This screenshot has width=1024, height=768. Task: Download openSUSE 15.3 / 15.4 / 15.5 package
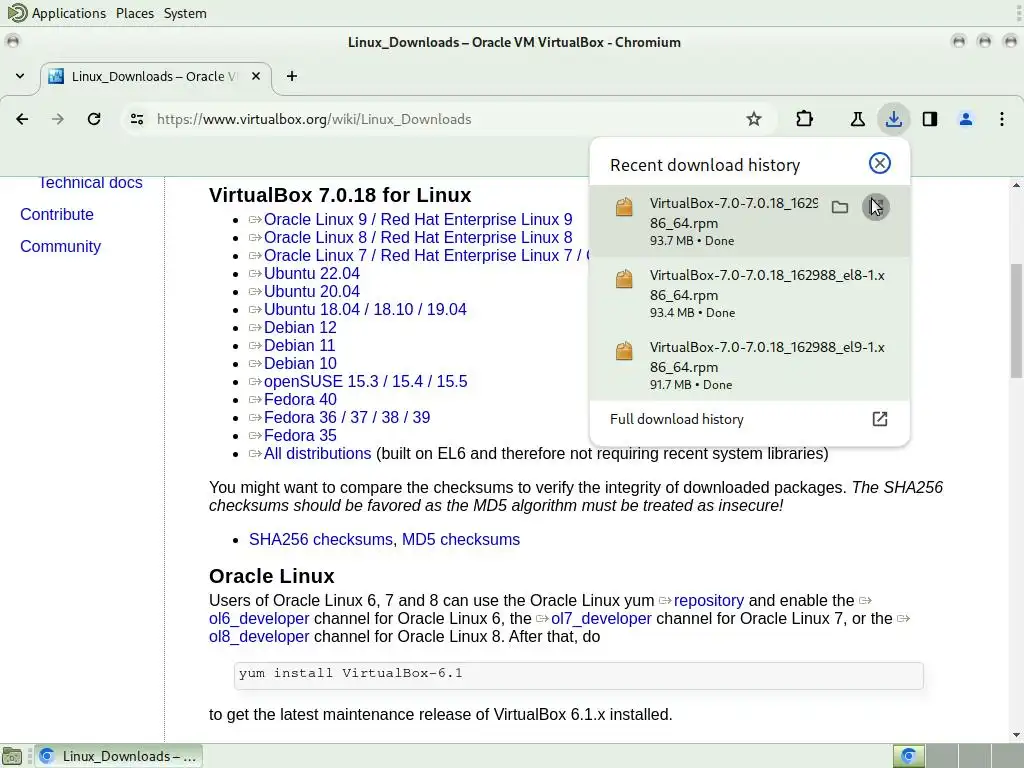pyautogui.click(x=366, y=381)
